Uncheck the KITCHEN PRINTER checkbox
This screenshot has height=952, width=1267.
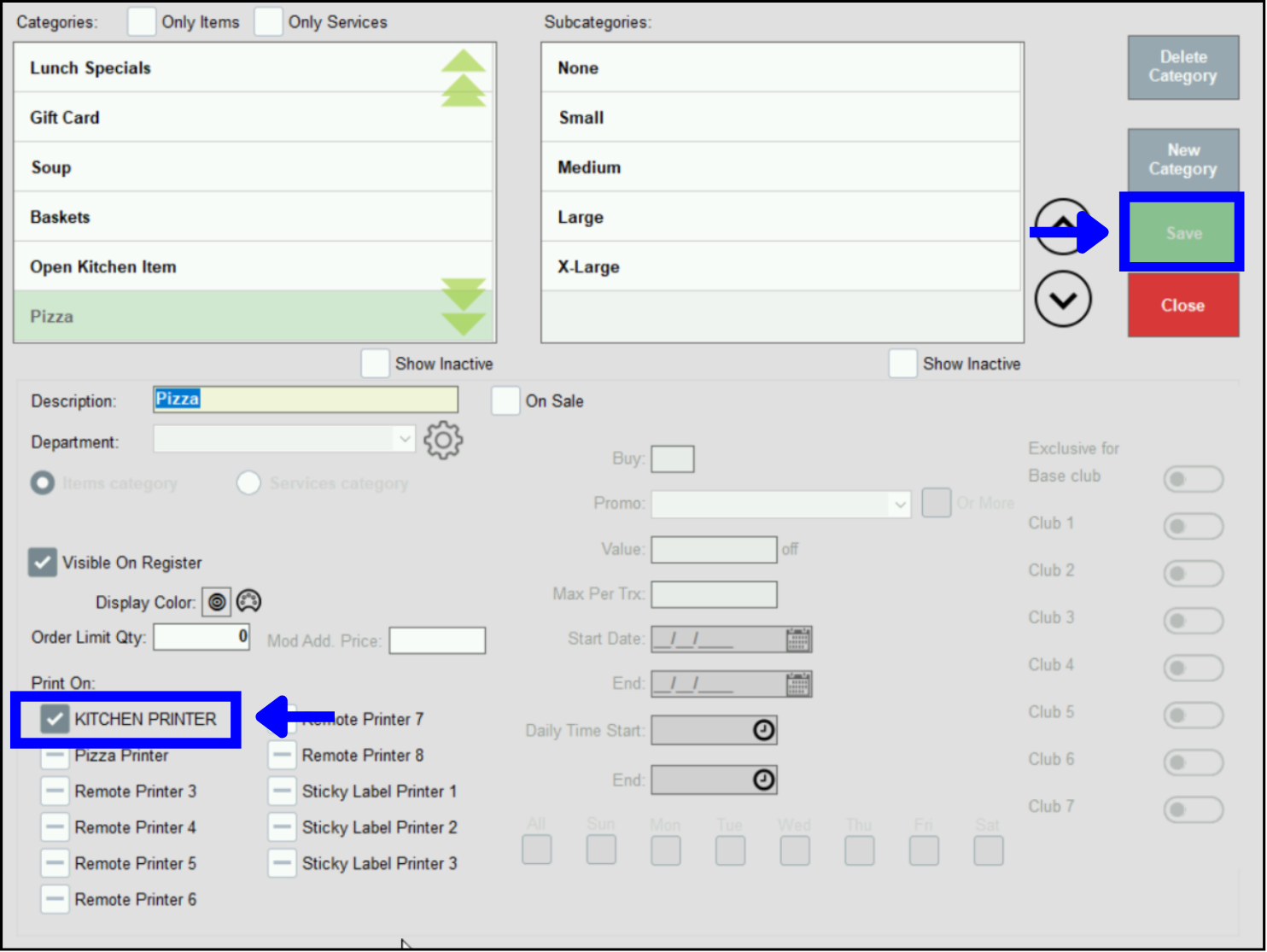pos(55,719)
